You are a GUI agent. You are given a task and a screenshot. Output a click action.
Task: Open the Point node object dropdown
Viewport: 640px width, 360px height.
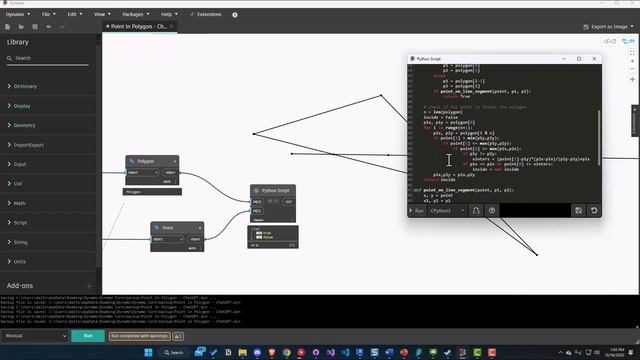(168, 239)
